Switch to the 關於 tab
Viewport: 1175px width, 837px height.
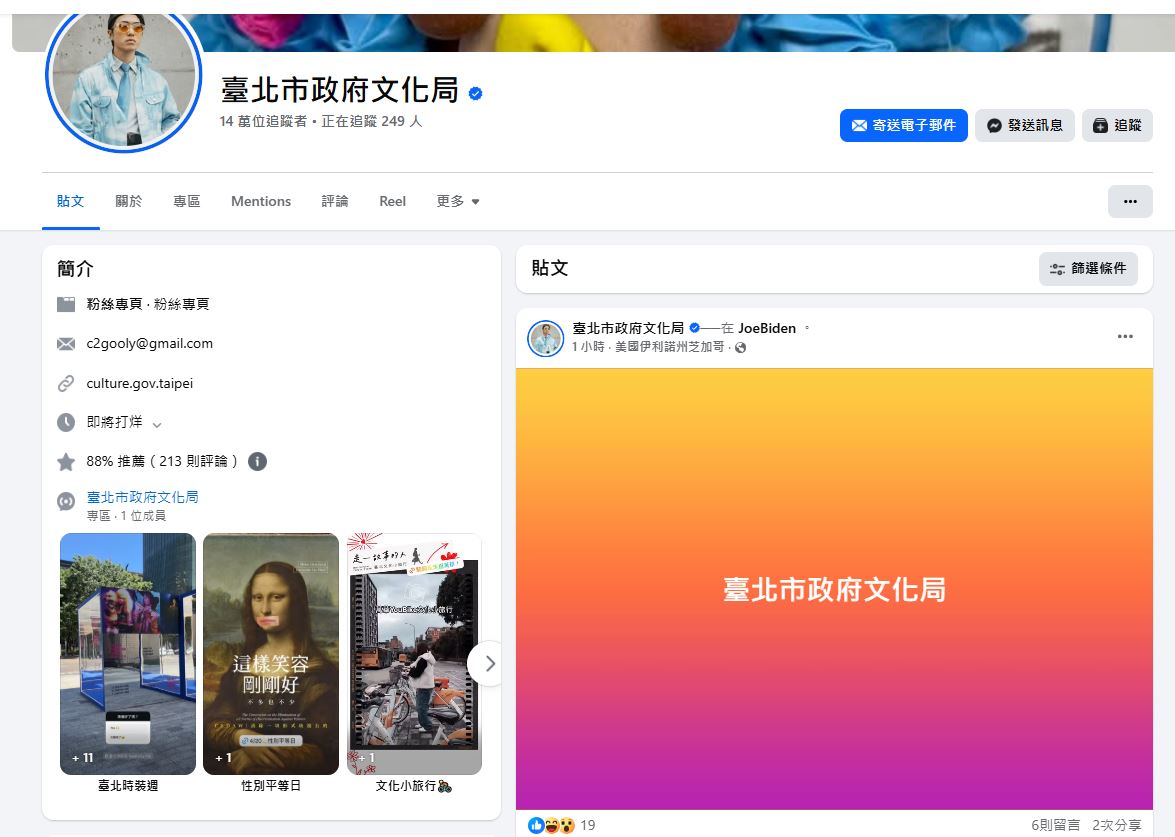(x=128, y=202)
